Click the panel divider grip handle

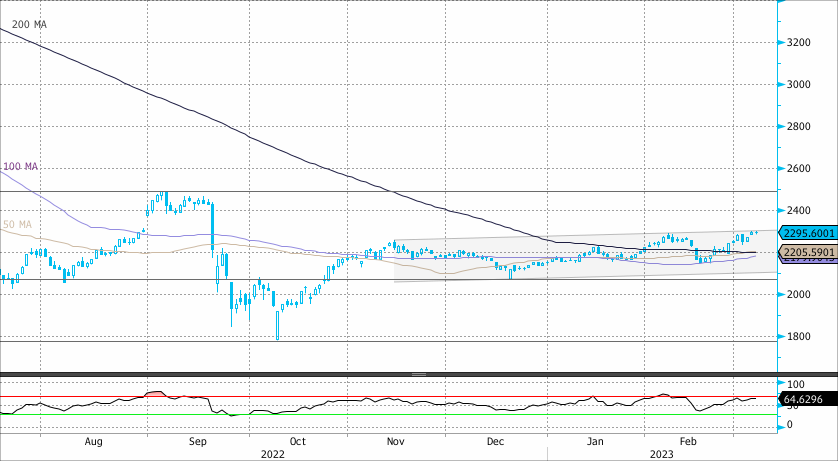[x=419, y=374]
